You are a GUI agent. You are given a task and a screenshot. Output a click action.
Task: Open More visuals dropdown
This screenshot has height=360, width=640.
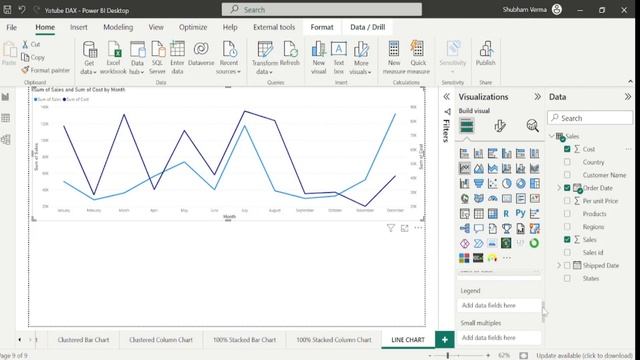click(361, 58)
